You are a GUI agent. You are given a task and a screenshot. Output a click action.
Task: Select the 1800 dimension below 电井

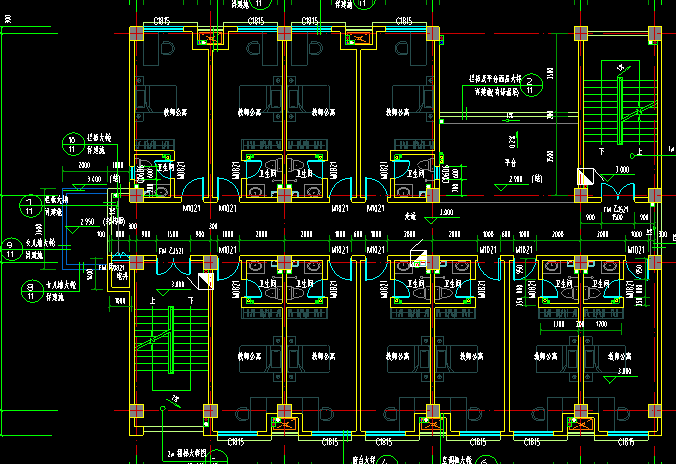120,301
